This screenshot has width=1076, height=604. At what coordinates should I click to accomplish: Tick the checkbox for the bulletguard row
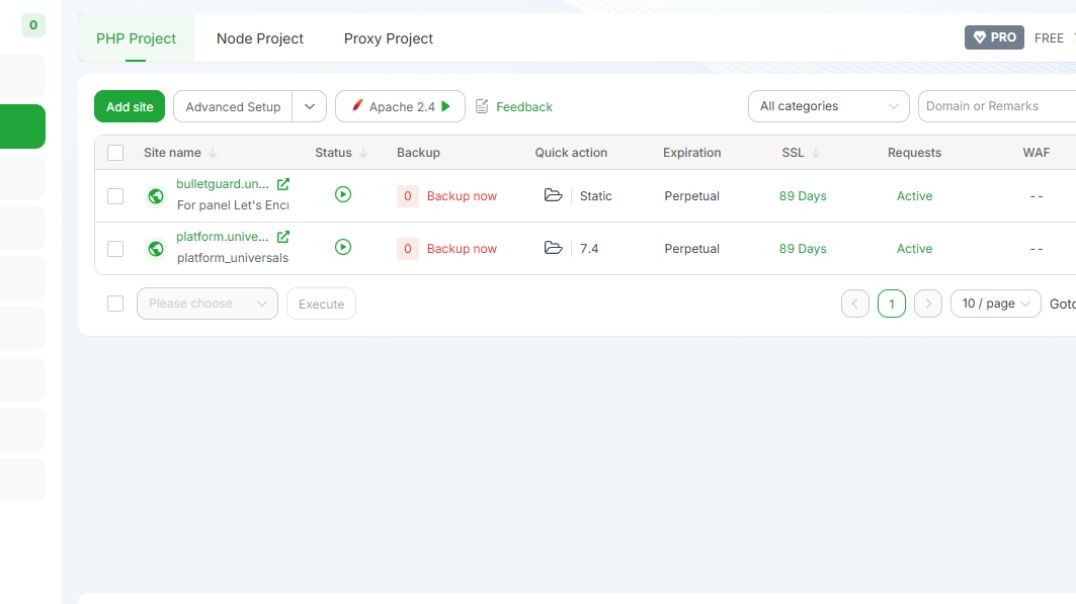pos(113,195)
